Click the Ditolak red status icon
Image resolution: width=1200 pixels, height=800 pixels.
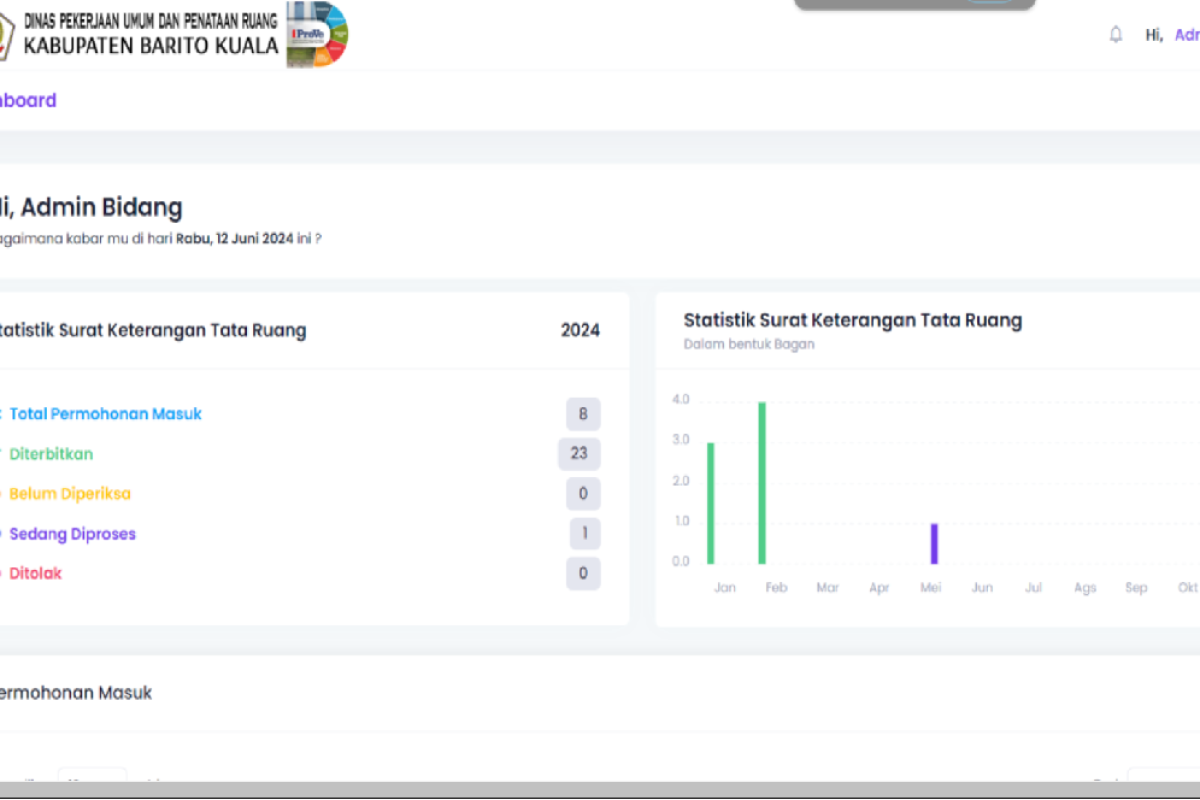[1, 574]
